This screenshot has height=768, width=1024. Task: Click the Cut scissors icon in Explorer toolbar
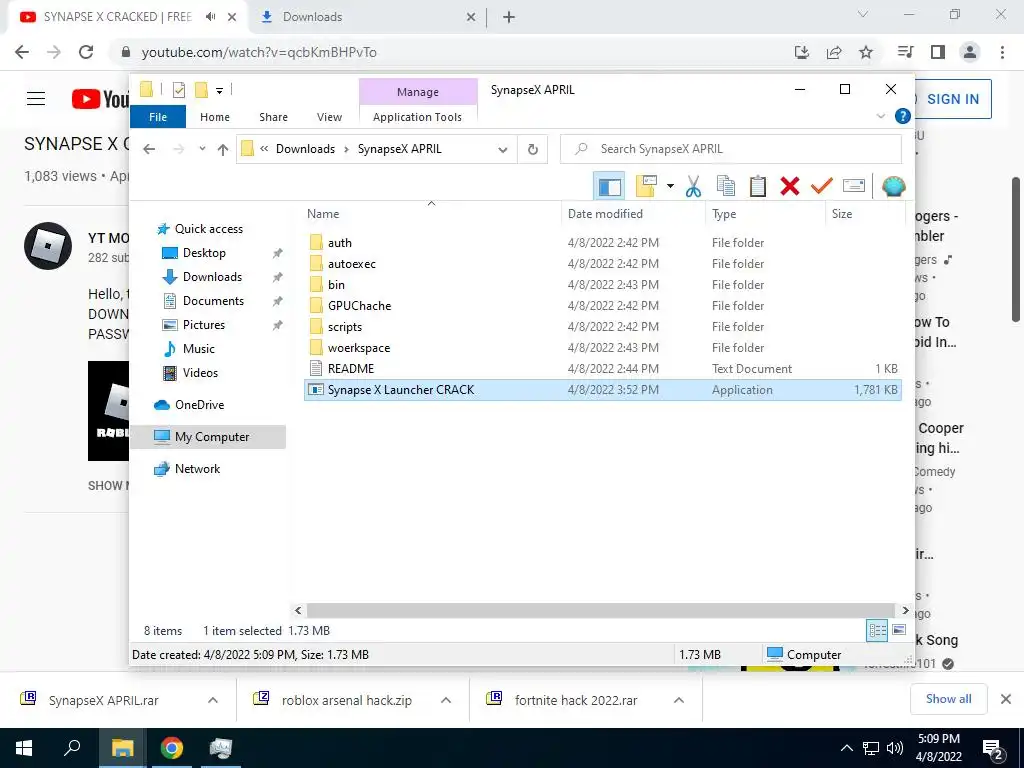coord(693,187)
